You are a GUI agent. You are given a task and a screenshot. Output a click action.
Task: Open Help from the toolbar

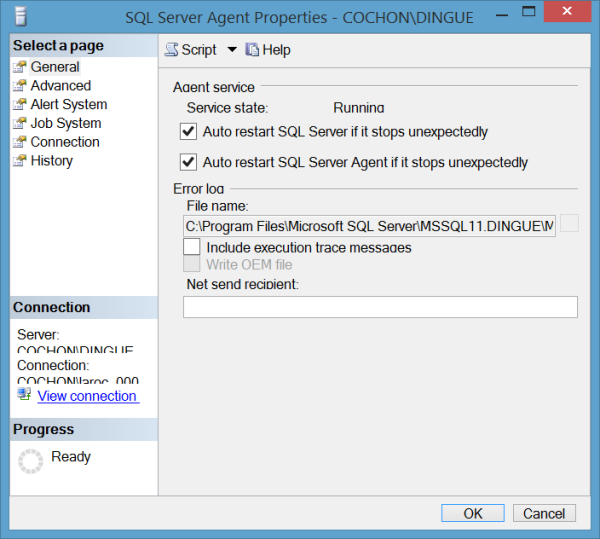[268, 50]
